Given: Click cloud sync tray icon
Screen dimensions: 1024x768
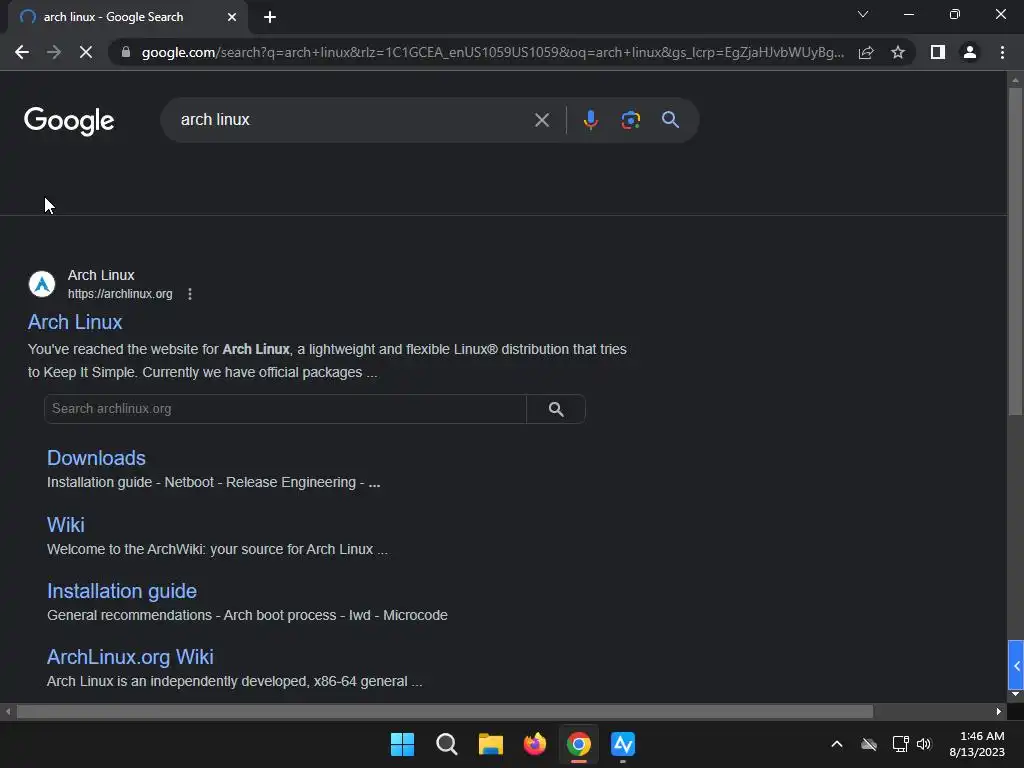Looking at the screenshot, I should pyautogui.click(x=869, y=744).
